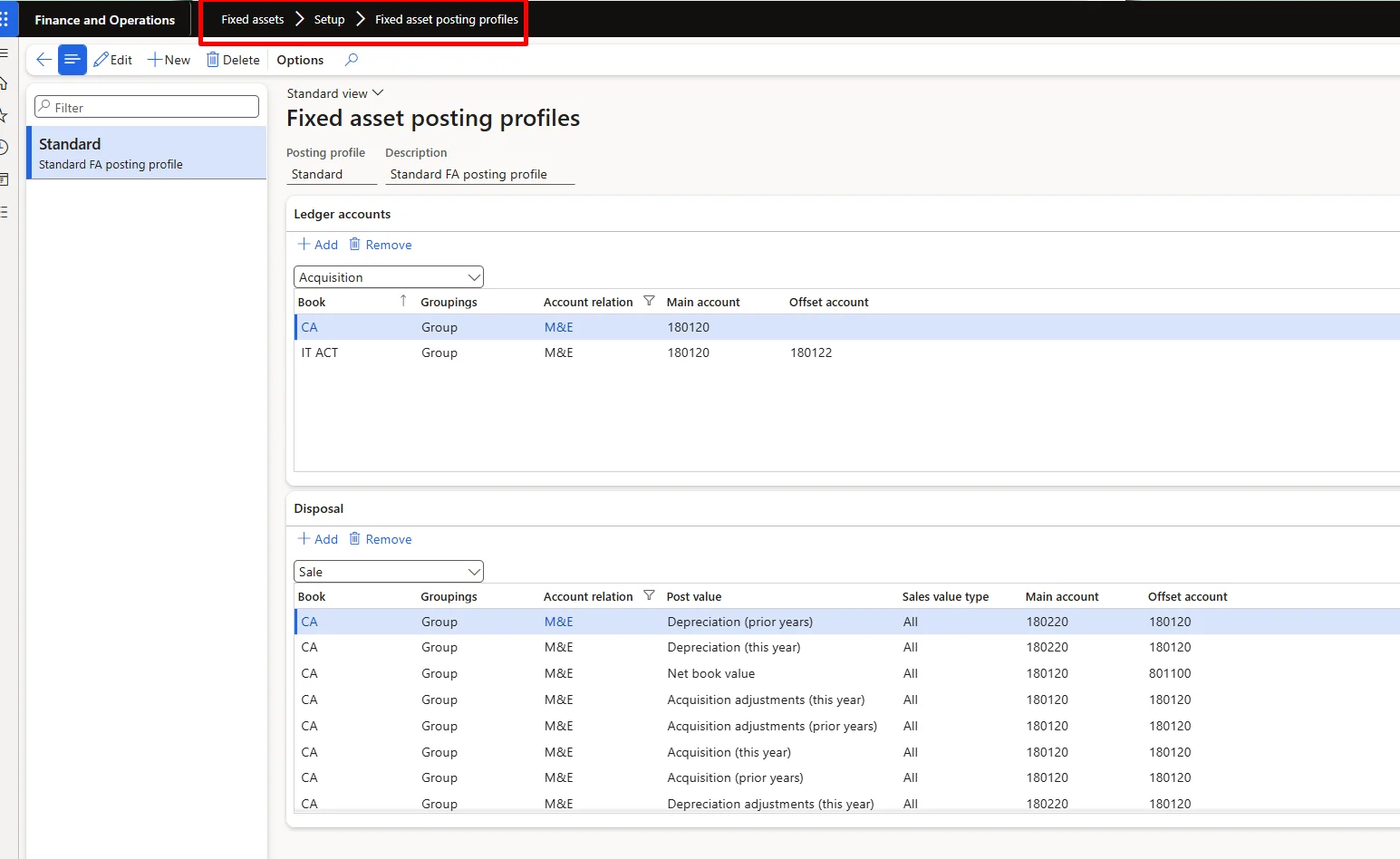Click Edit in the action bar
Viewport: 1400px width, 859px height.
[x=112, y=60]
